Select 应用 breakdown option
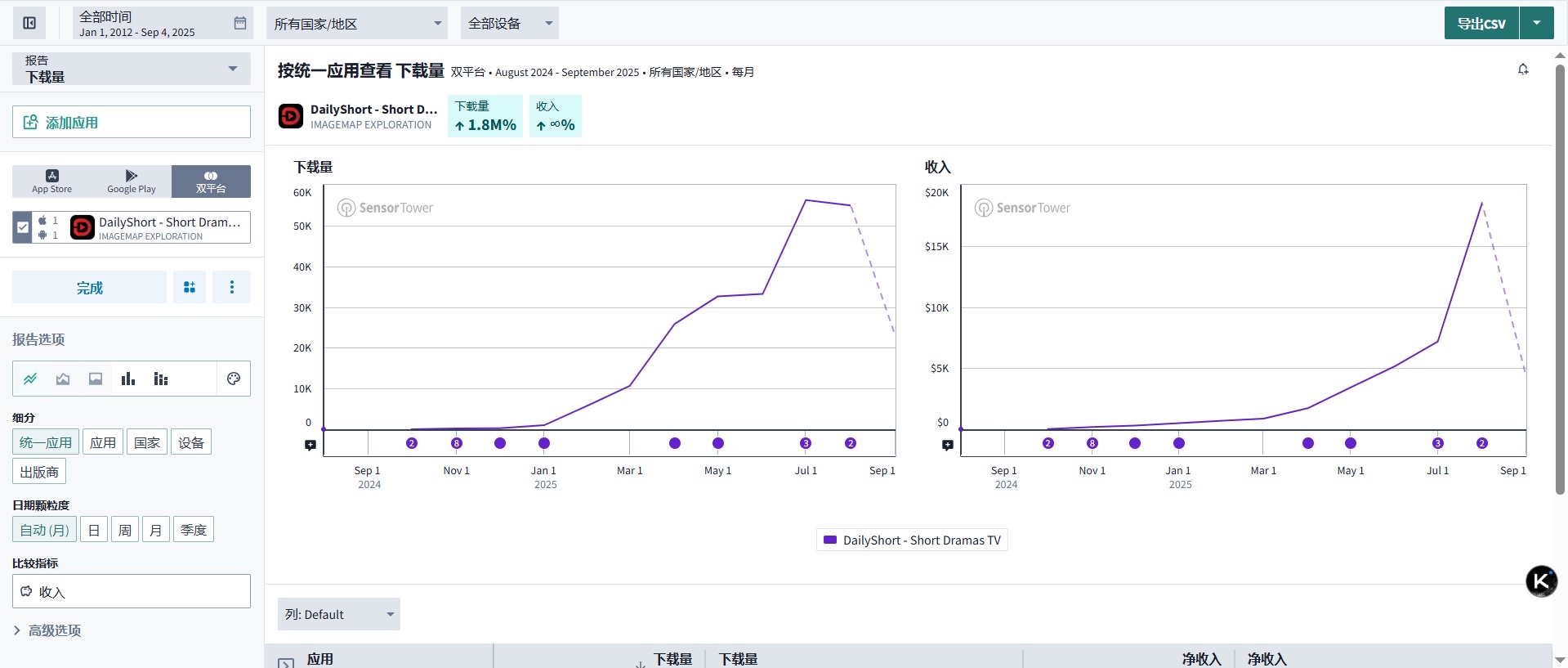Viewport: 1568px width, 668px height. (103, 442)
